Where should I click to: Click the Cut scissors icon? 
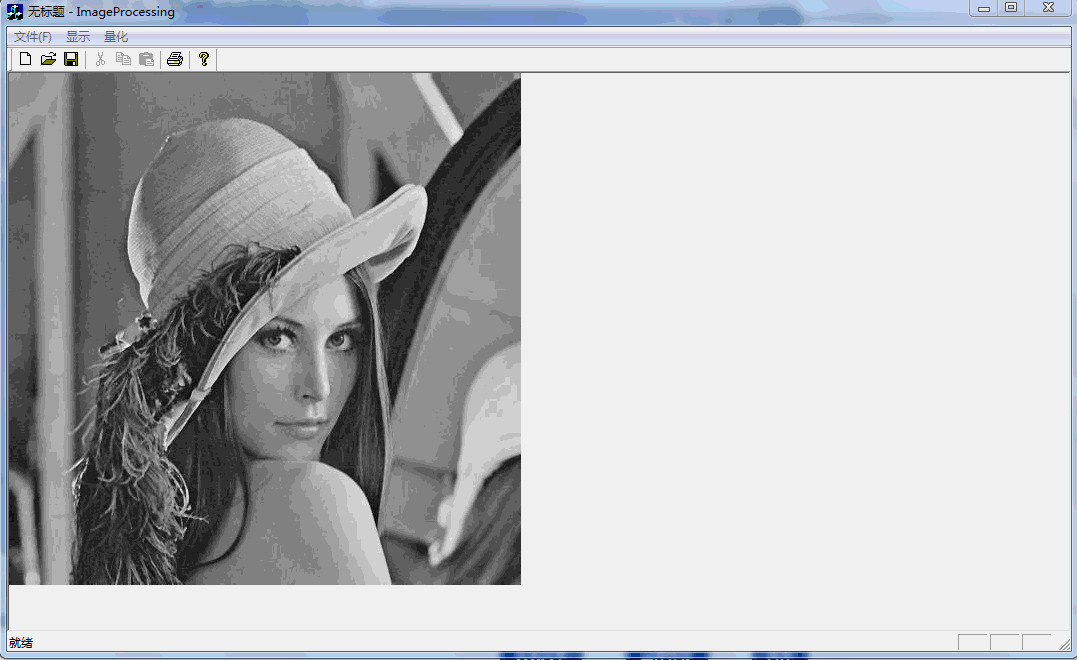click(100, 59)
